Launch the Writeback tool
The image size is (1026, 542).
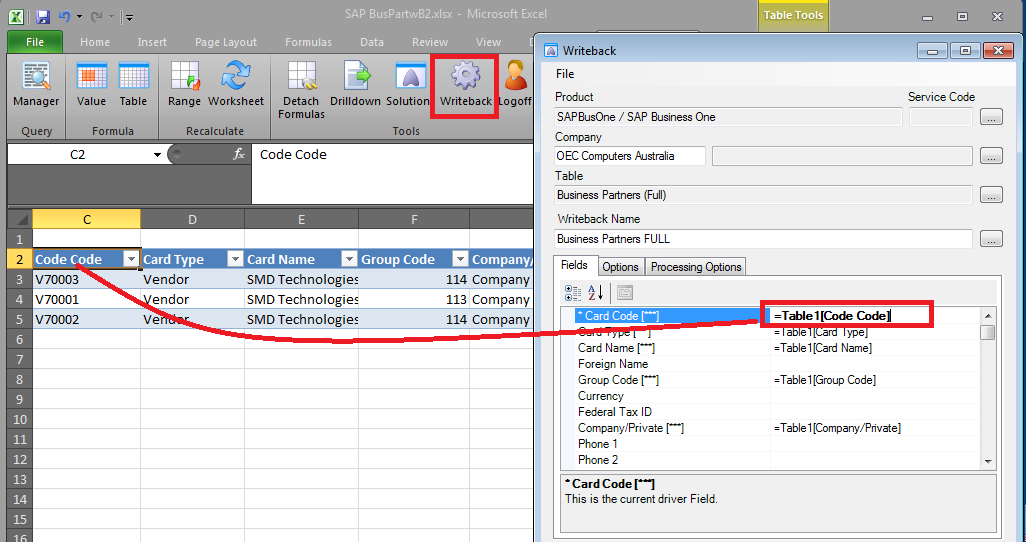pos(465,85)
